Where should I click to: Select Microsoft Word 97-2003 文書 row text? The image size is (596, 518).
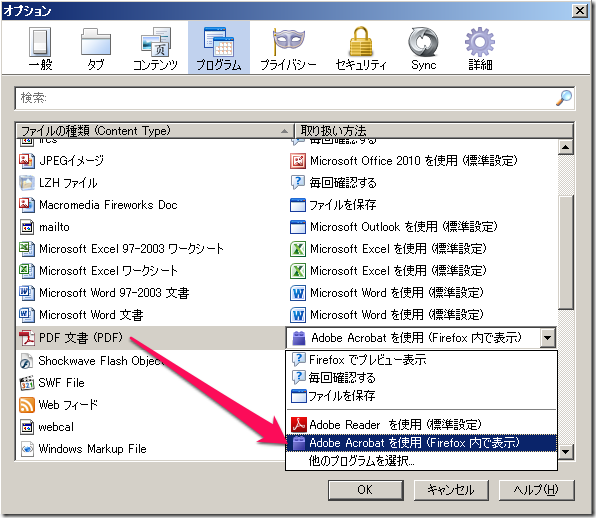tap(114, 293)
